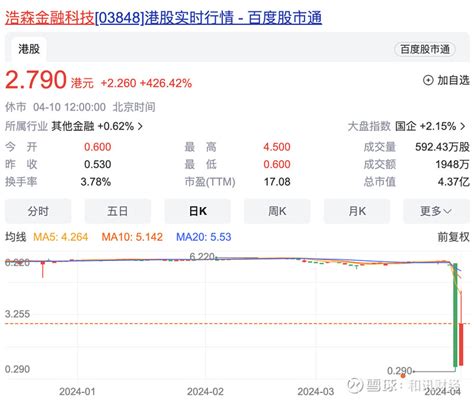Screen dimensions: 474x400
Task: Click the 加自选 plus icon
Action: click(428, 80)
